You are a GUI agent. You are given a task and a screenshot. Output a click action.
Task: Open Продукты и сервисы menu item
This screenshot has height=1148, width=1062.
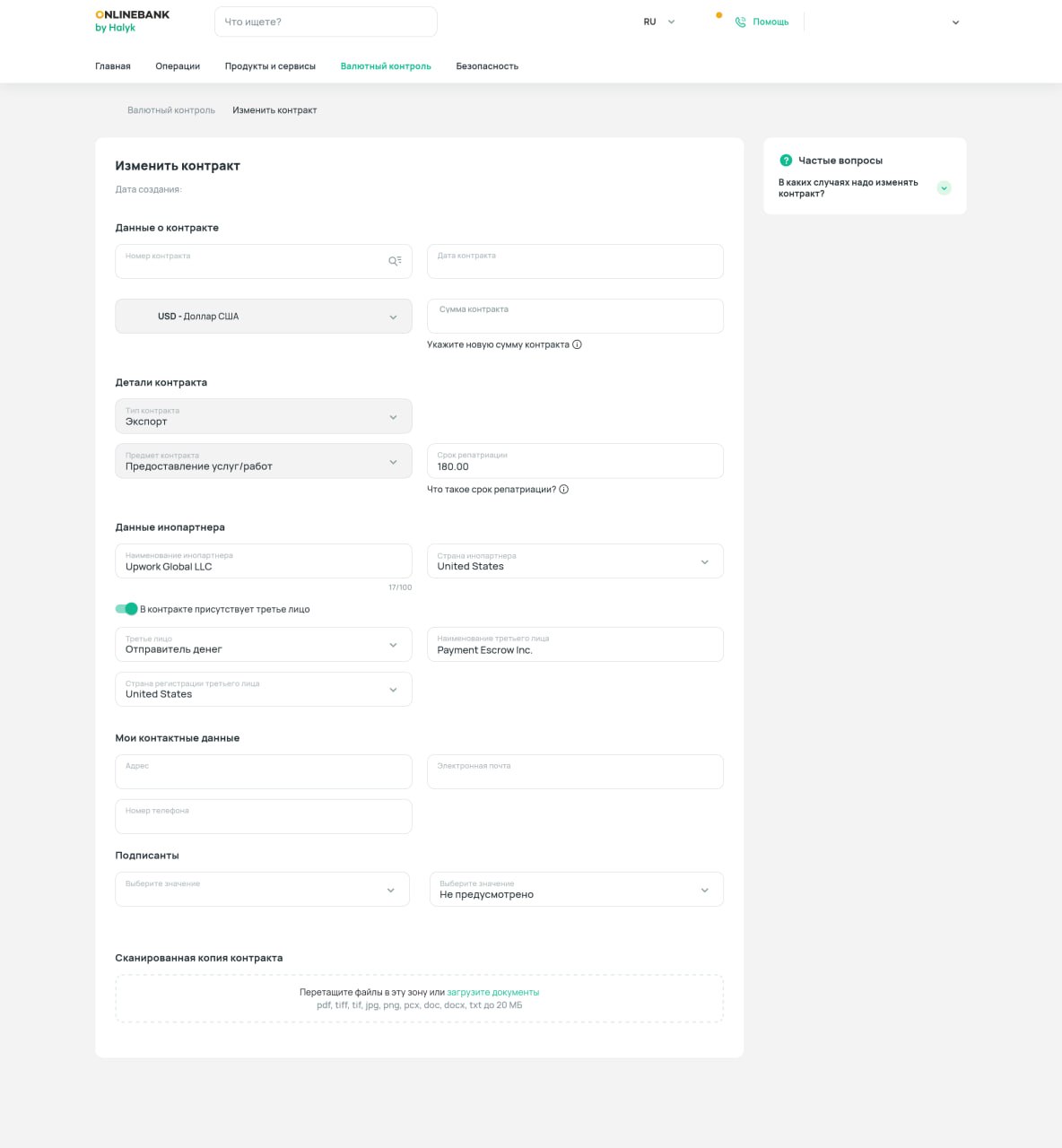pyautogui.click(x=270, y=66)
